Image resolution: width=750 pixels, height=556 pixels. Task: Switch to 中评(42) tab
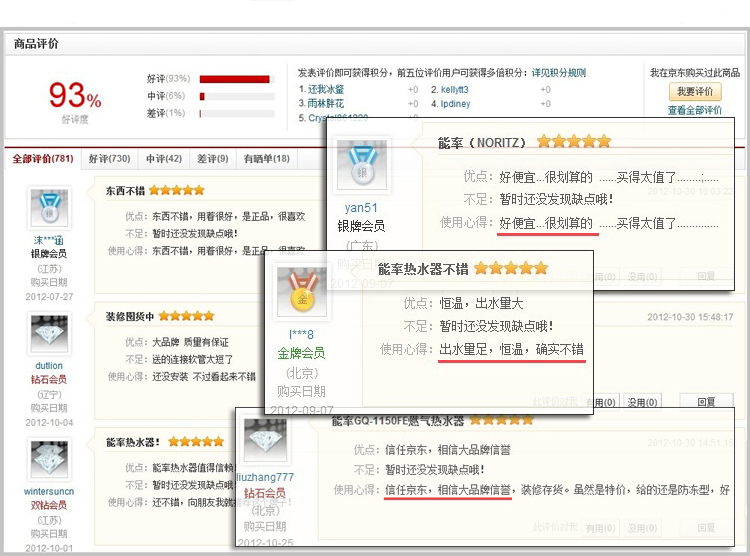tap(164, 158)
